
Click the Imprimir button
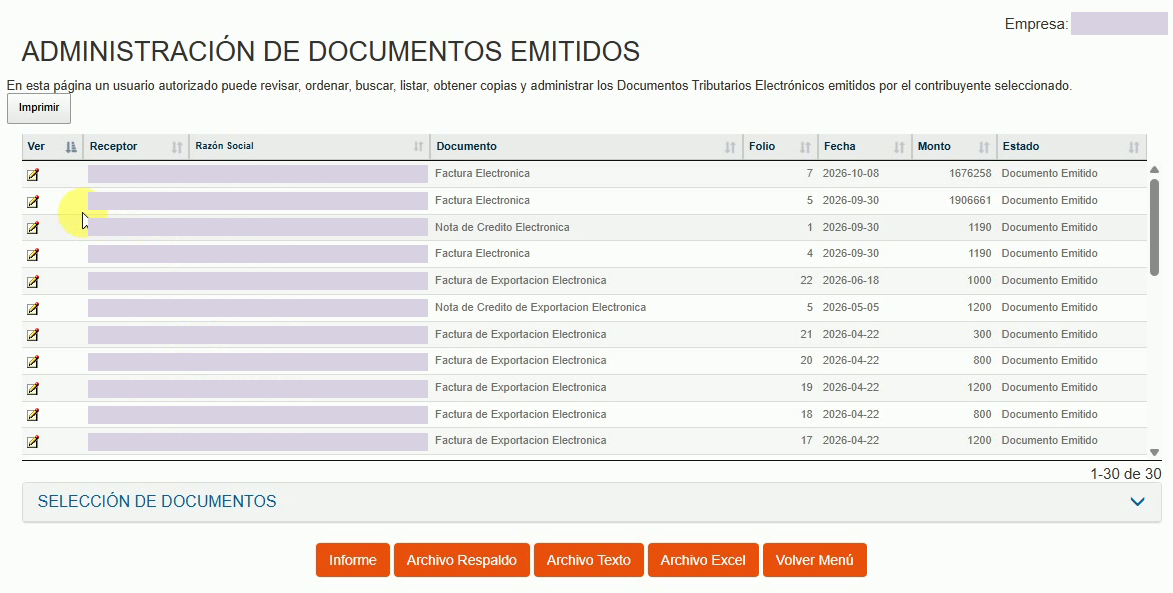[x=39, y=108]
